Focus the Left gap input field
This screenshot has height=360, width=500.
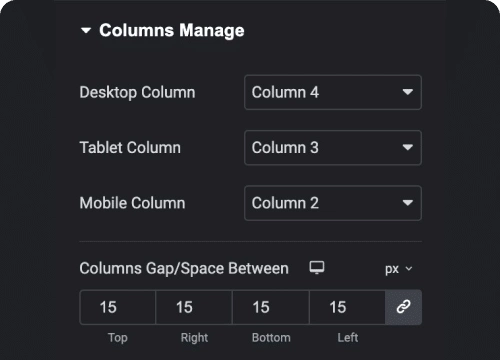347,307
